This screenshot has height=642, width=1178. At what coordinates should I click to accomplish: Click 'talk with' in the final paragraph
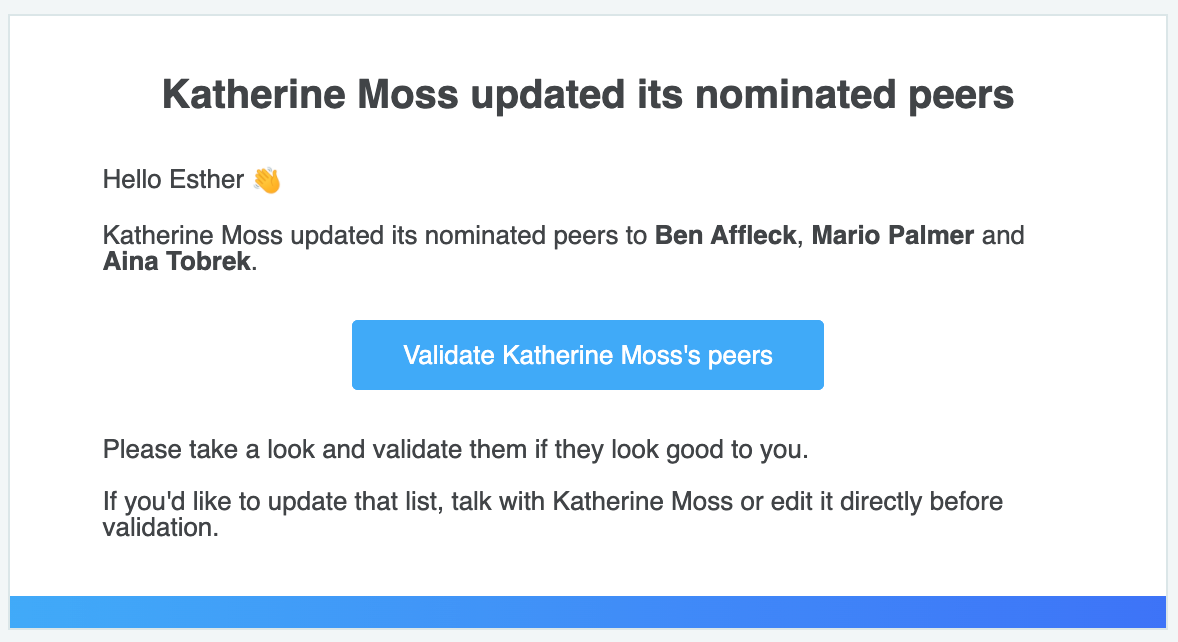pos(498,501)
